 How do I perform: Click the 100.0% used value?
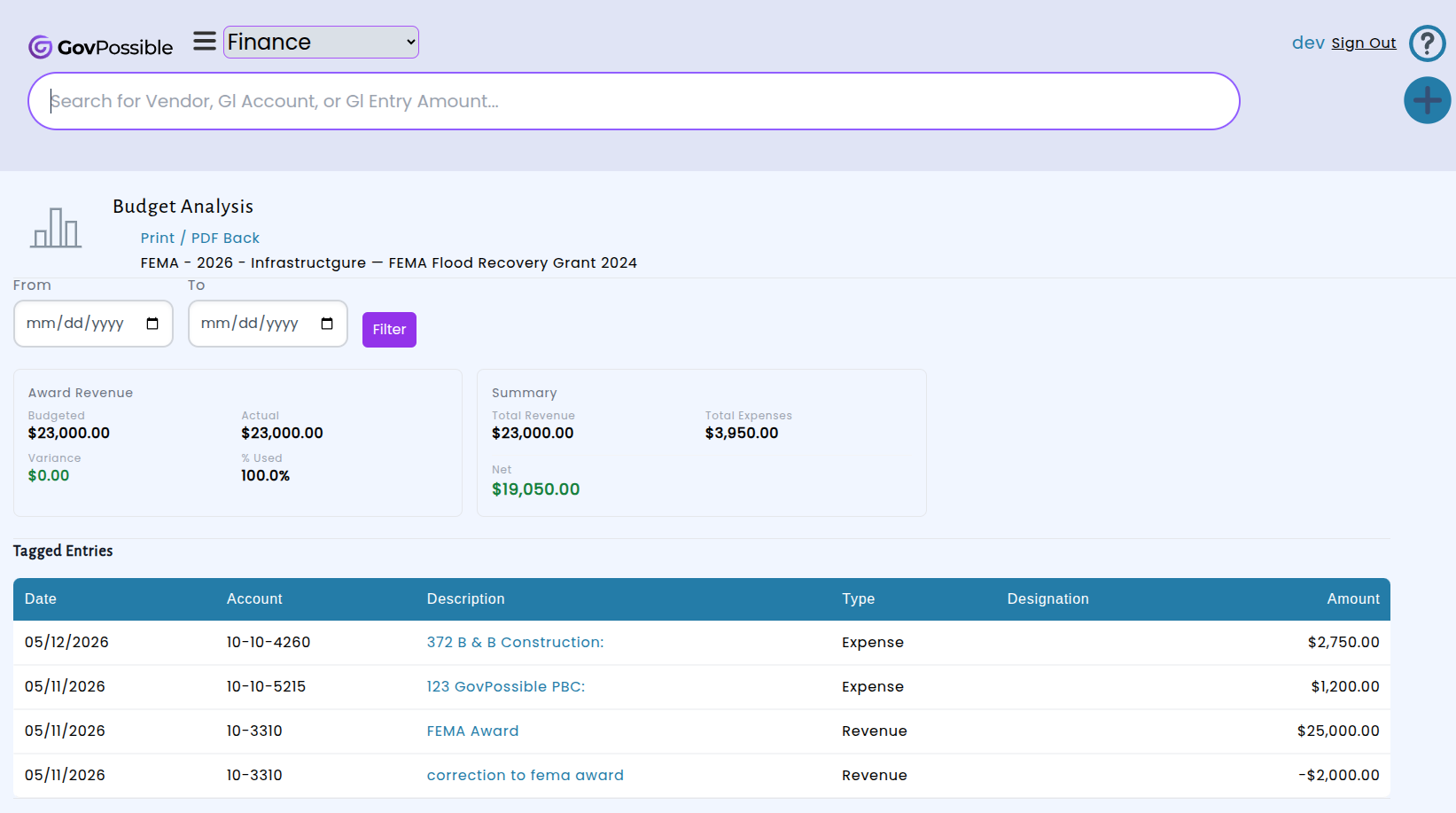(265, 475)
